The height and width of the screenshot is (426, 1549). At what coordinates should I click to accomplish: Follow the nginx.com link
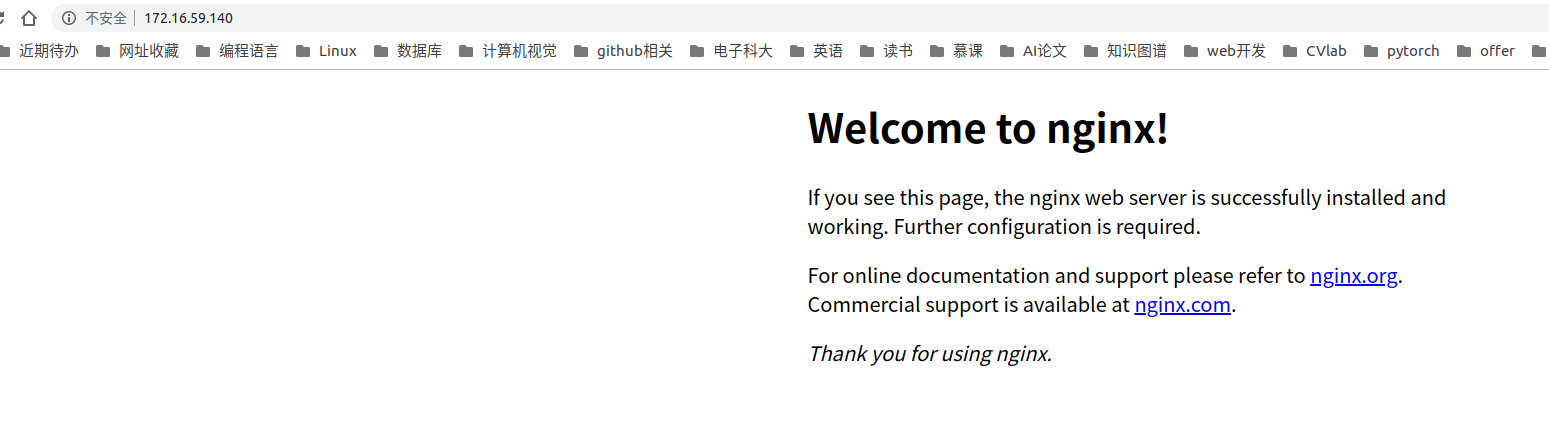coord(1182,305)
